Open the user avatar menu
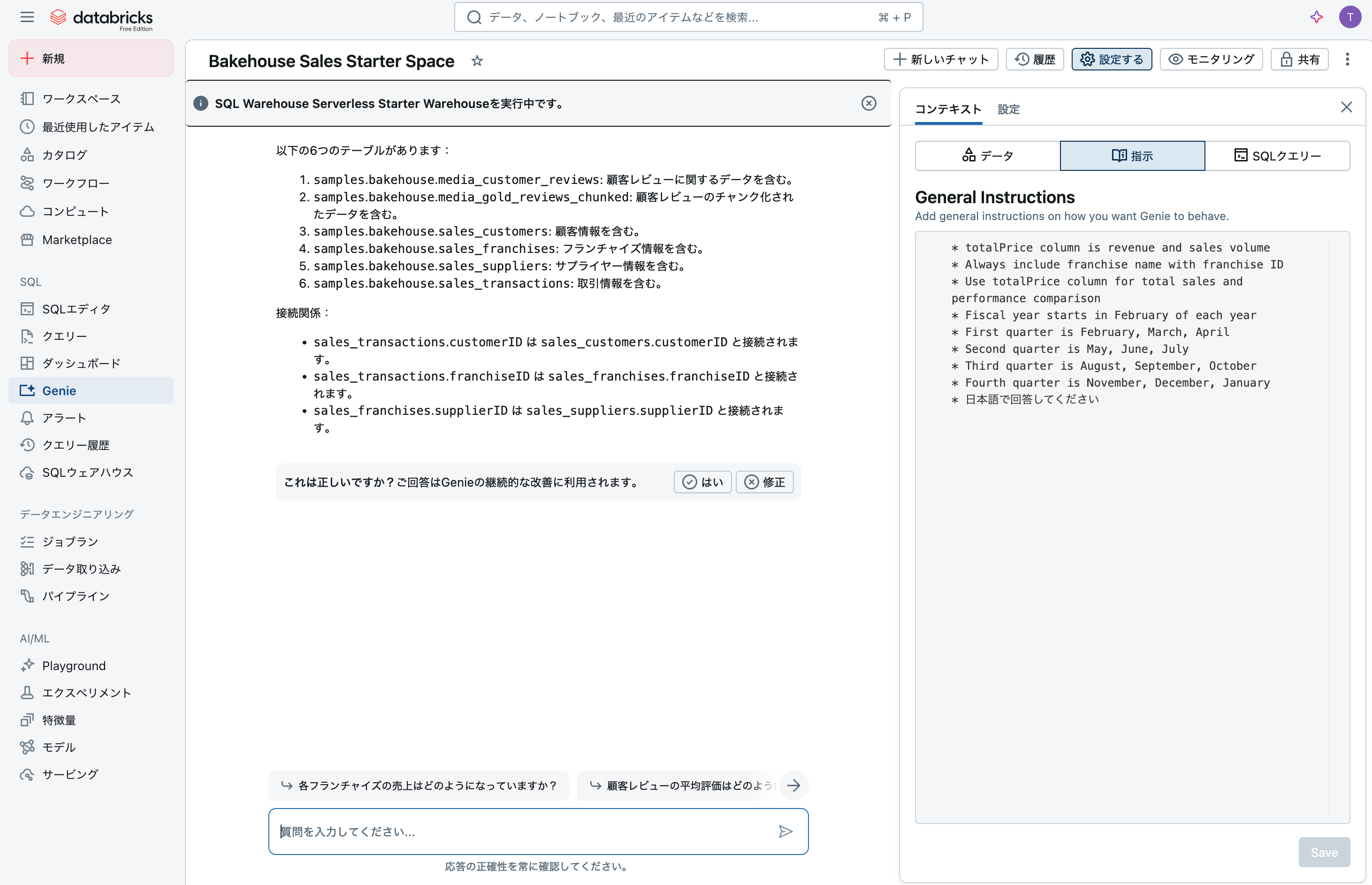Viewport: 1372px width, 885px height. [1349, 17]
